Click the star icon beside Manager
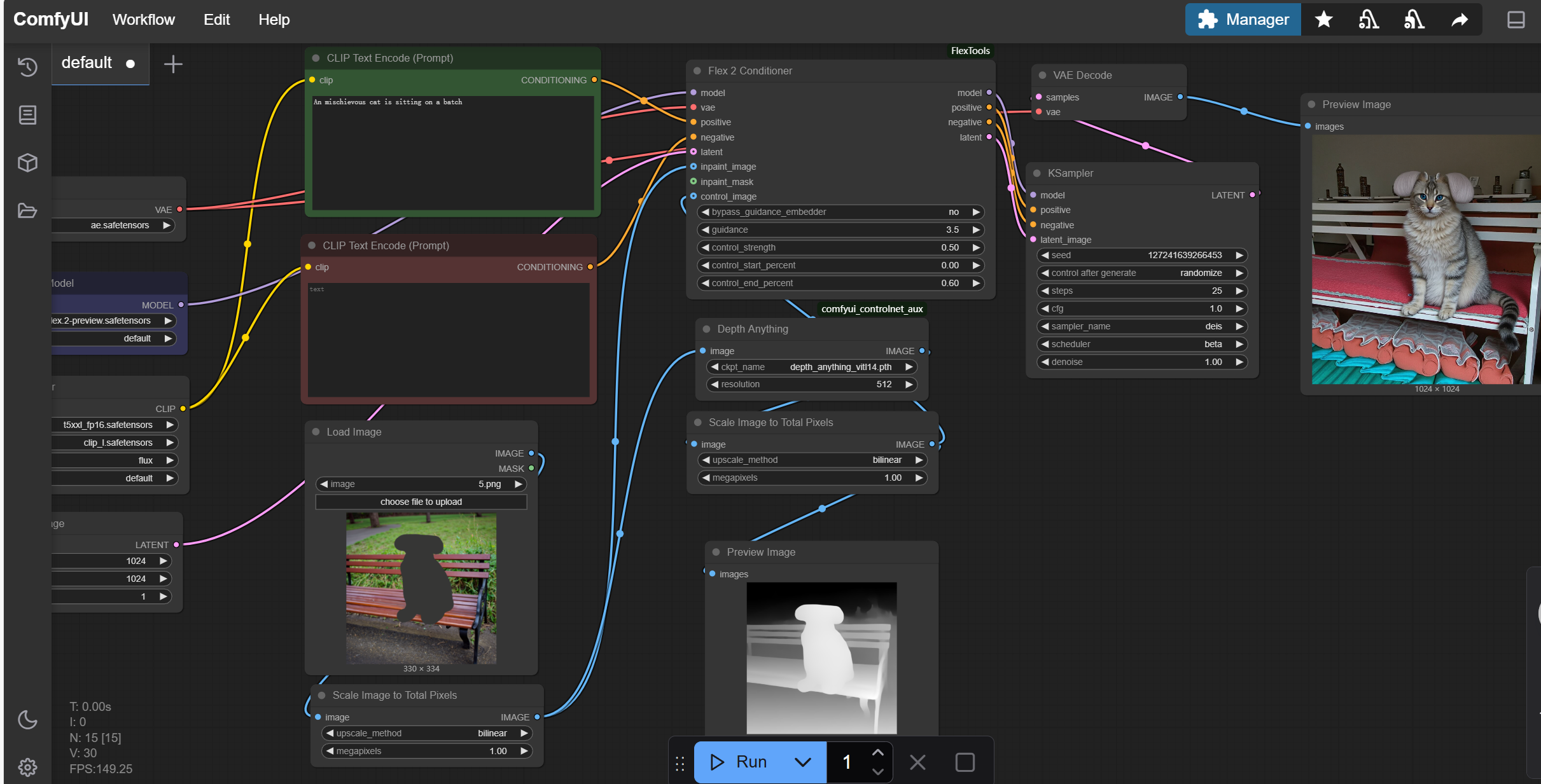This screenshot has width=1541, height=784. point(1324,20)
